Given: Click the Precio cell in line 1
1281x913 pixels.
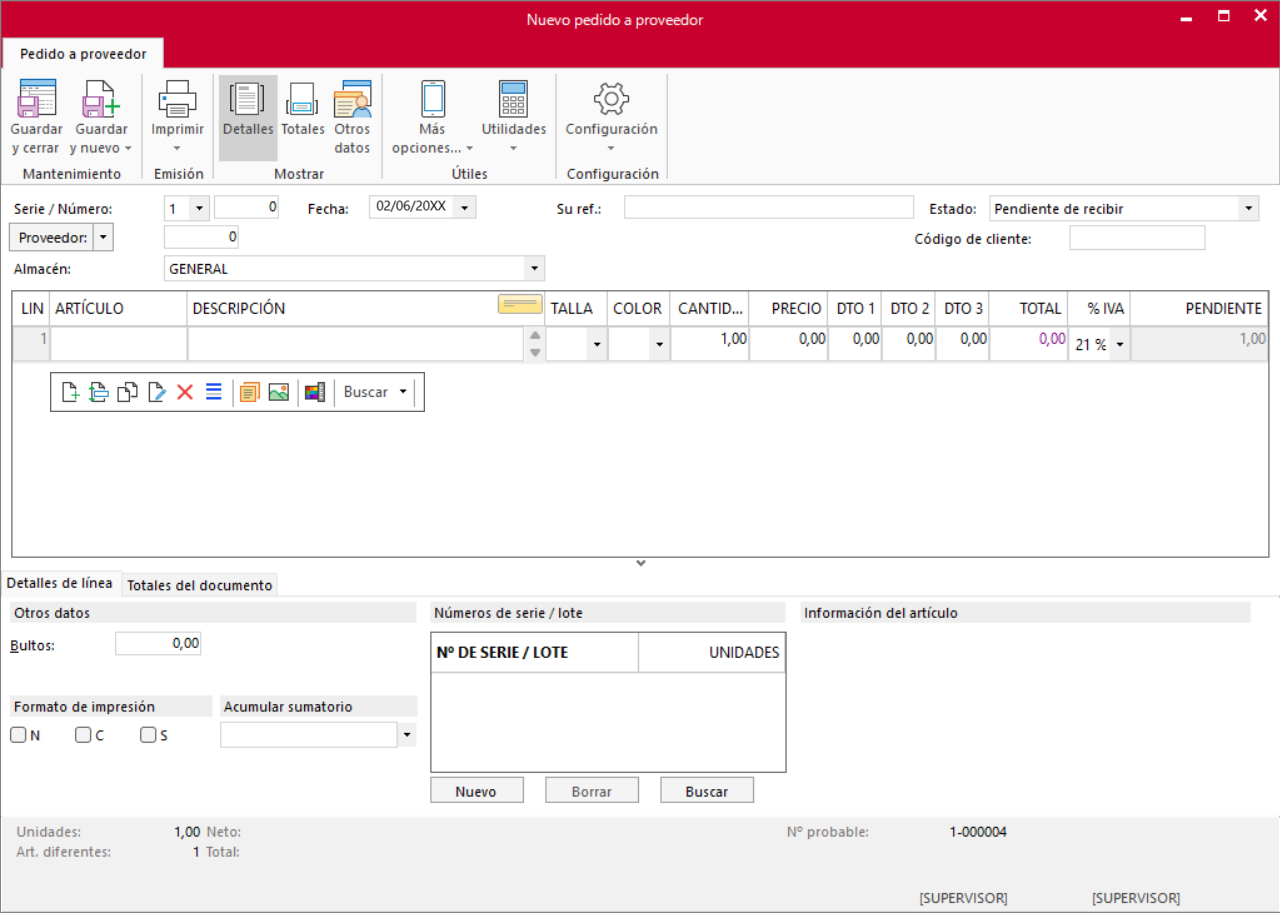Looking at the screenshot, I should click(789, 344).
